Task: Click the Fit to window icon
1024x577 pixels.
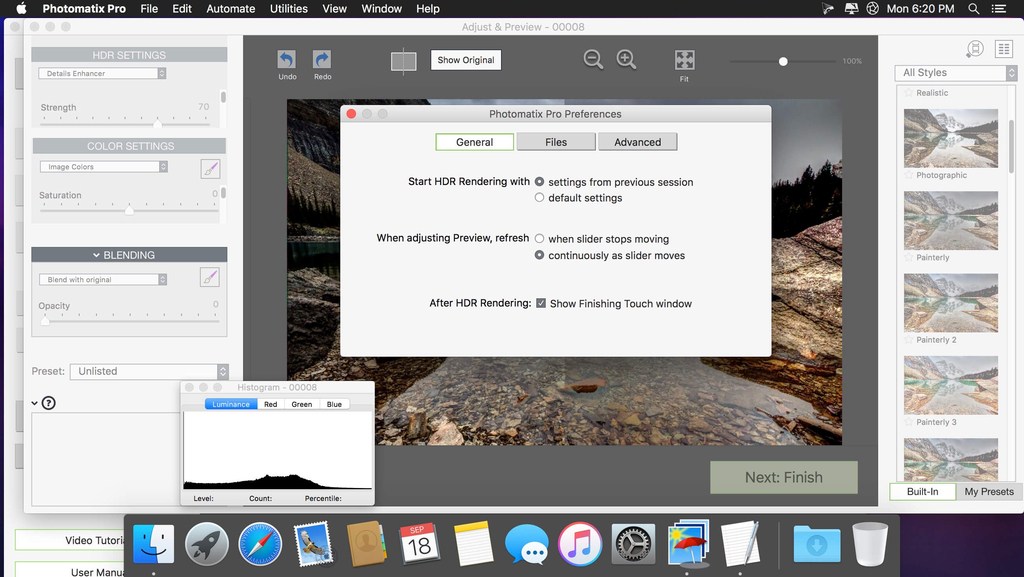Action: click(684, 60)
